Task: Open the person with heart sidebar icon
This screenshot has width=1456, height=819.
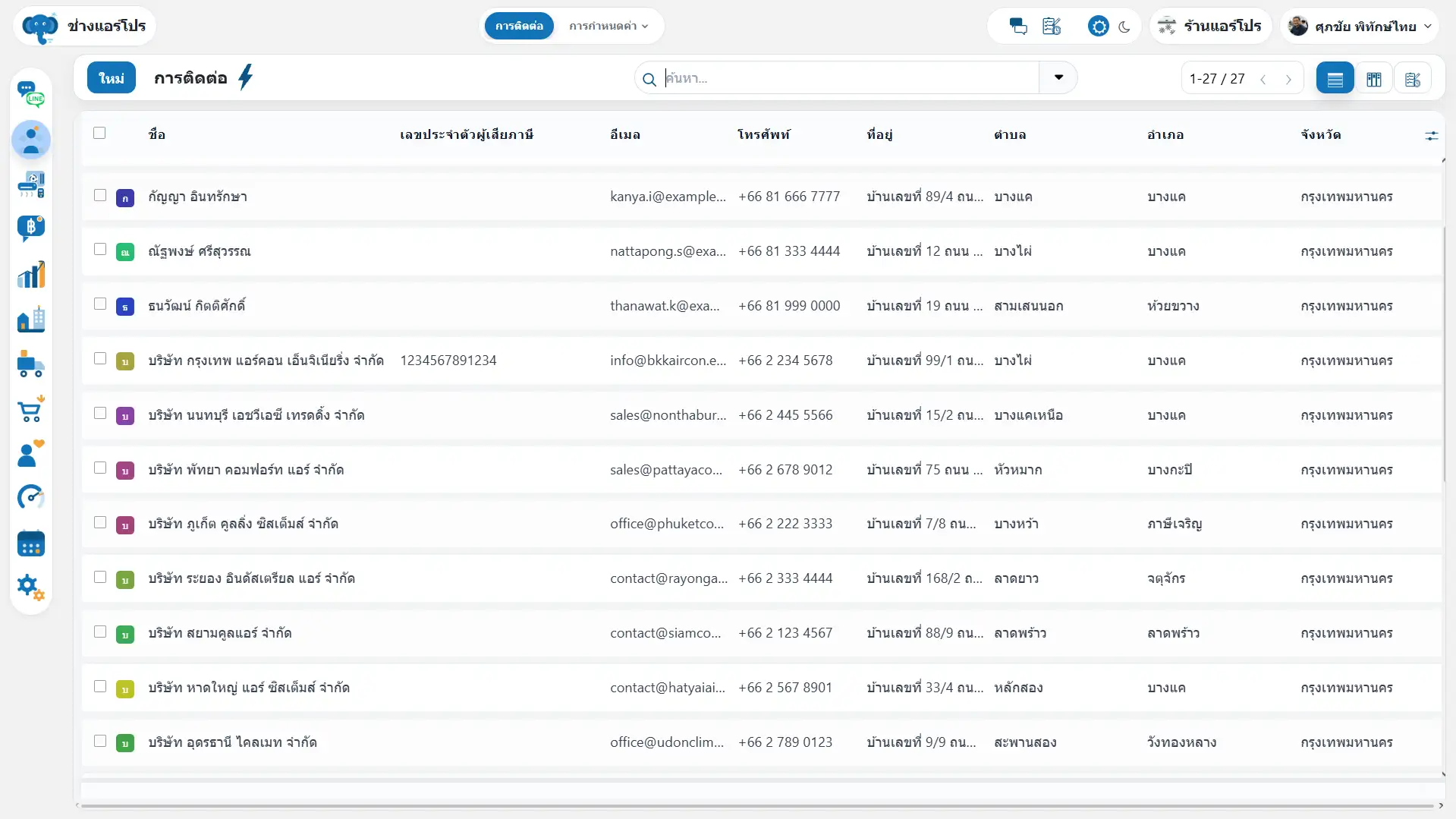Action: point(31,454)
